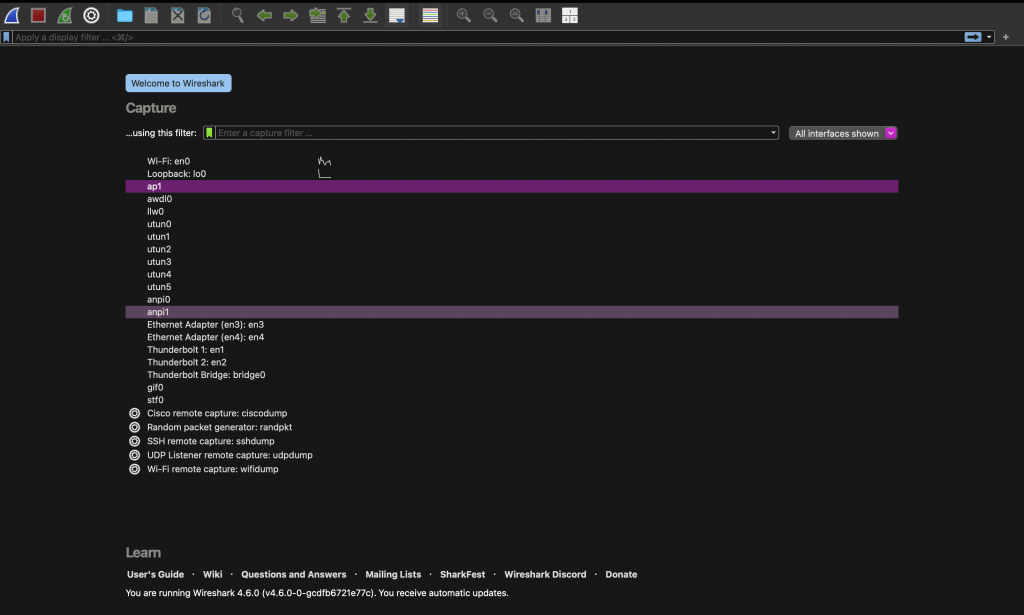Toggle auto-scroll during live capture icon
The height and width of the screenshot is (615, 1024).
tap(397, 15)
